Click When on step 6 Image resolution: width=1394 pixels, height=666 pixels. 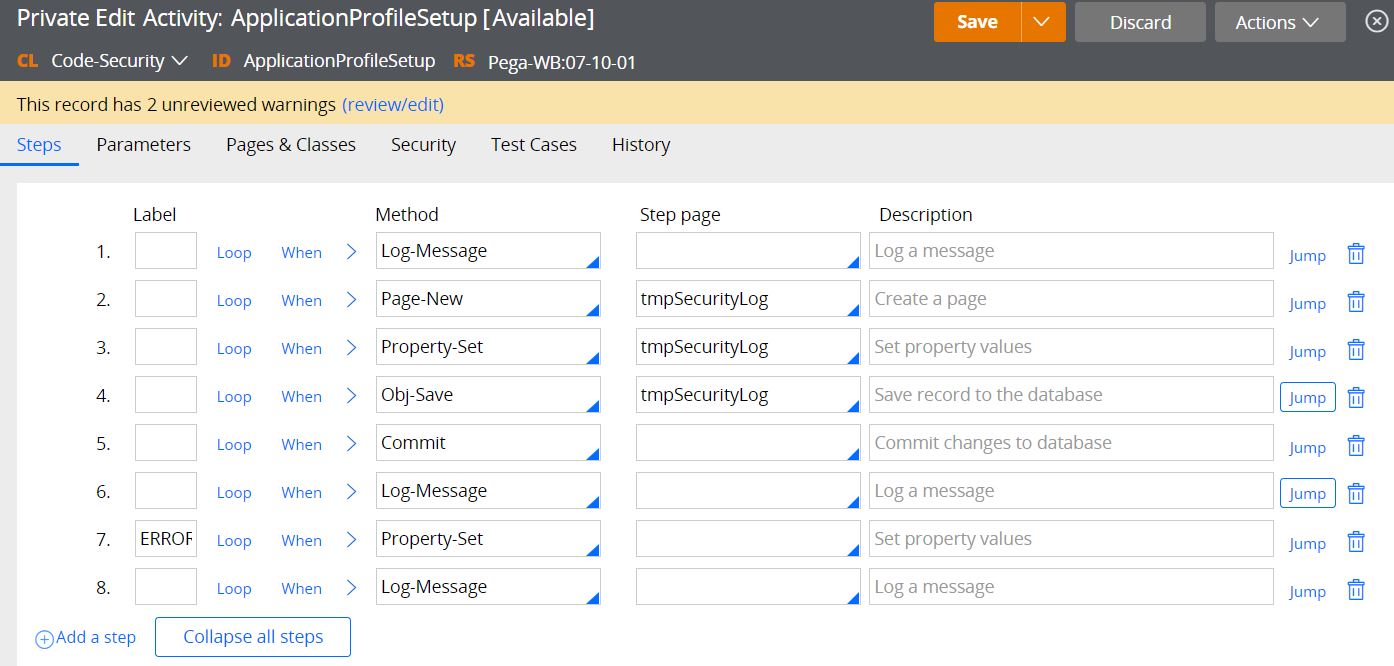(301, 493)
